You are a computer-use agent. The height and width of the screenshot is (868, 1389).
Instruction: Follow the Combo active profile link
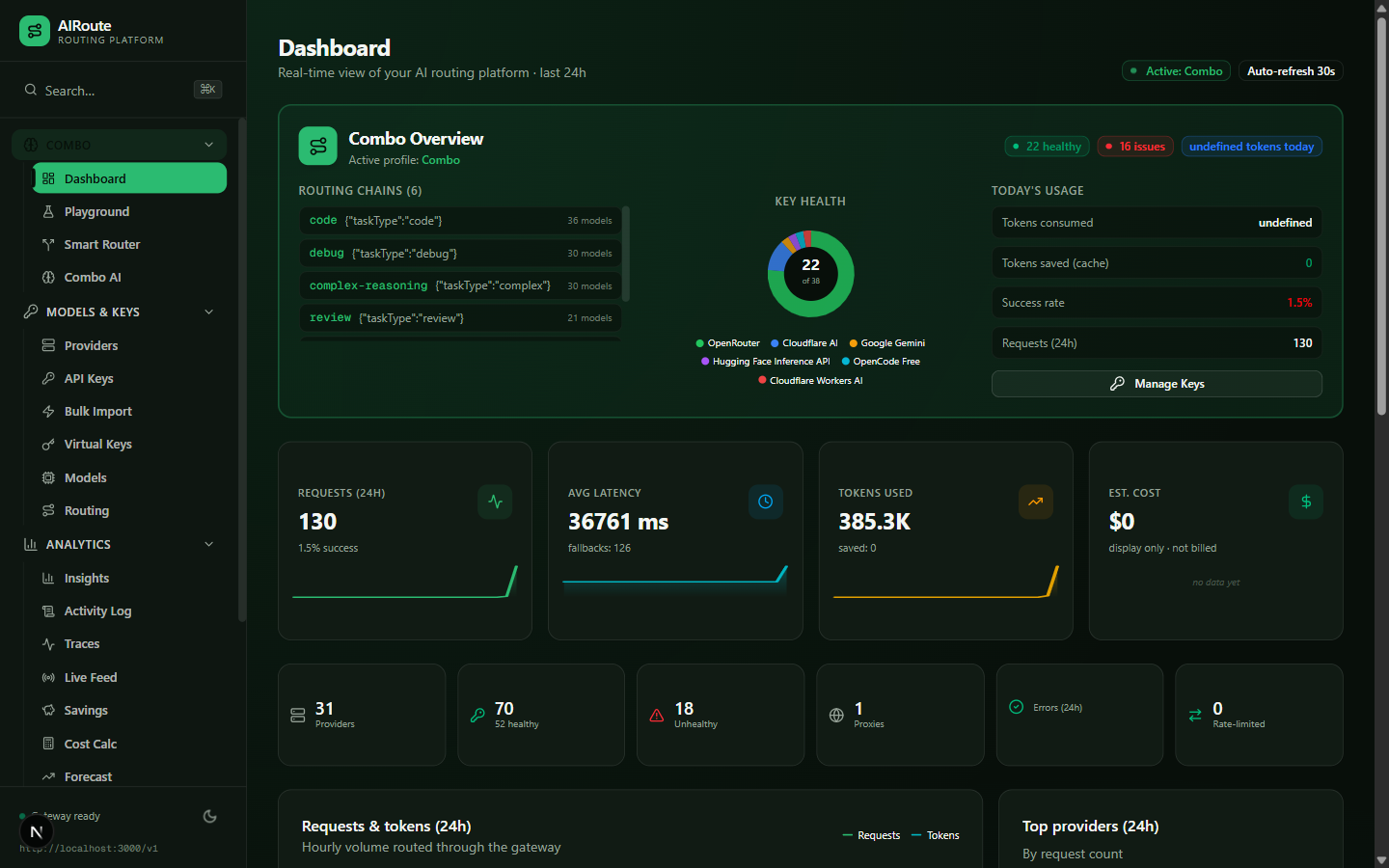coord(441,160)
